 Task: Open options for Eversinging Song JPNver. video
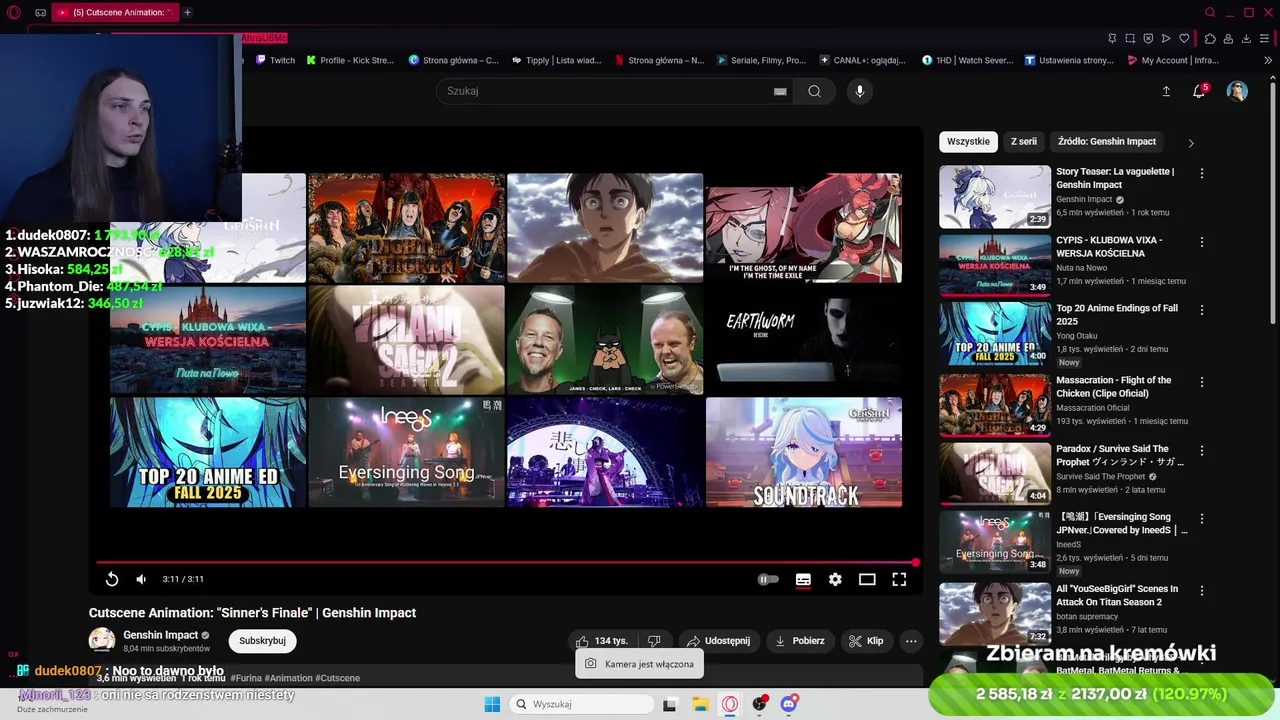coord(1202,519)
